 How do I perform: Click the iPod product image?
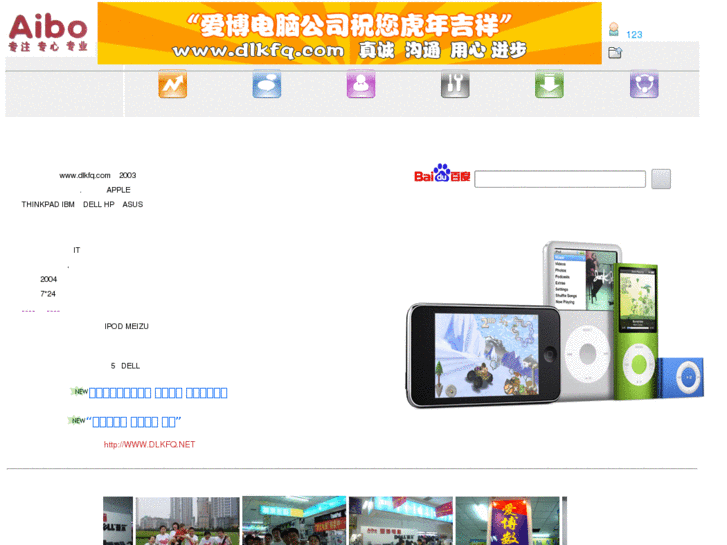555,325
